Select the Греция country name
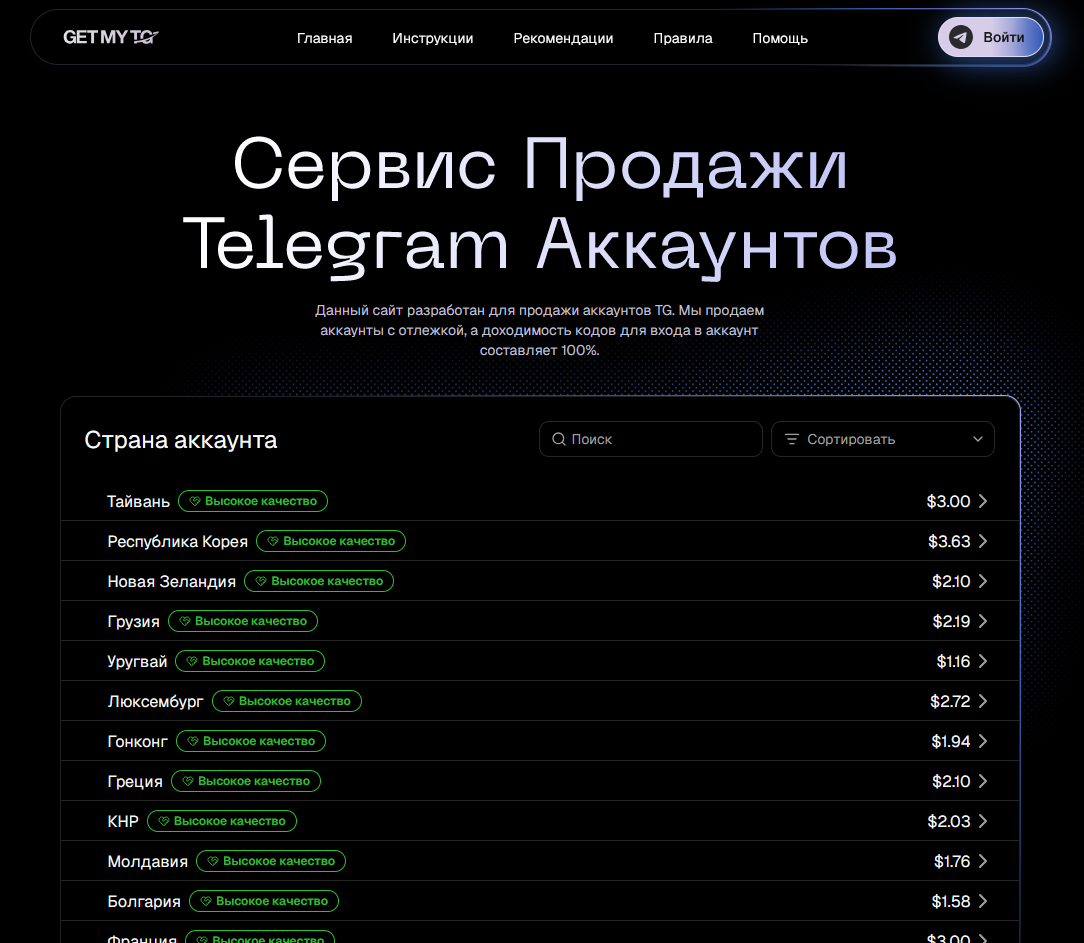 135,781
